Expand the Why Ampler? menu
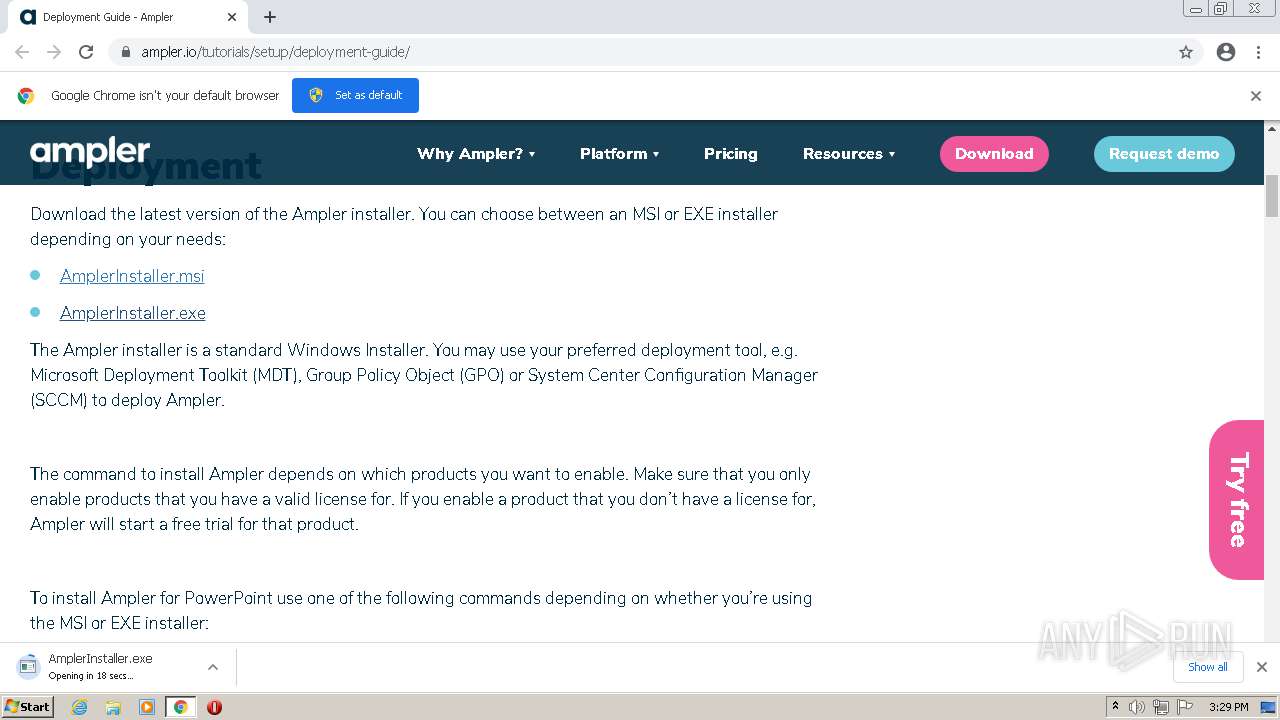Screen dimensions: 1280x720 coord(476,154)
